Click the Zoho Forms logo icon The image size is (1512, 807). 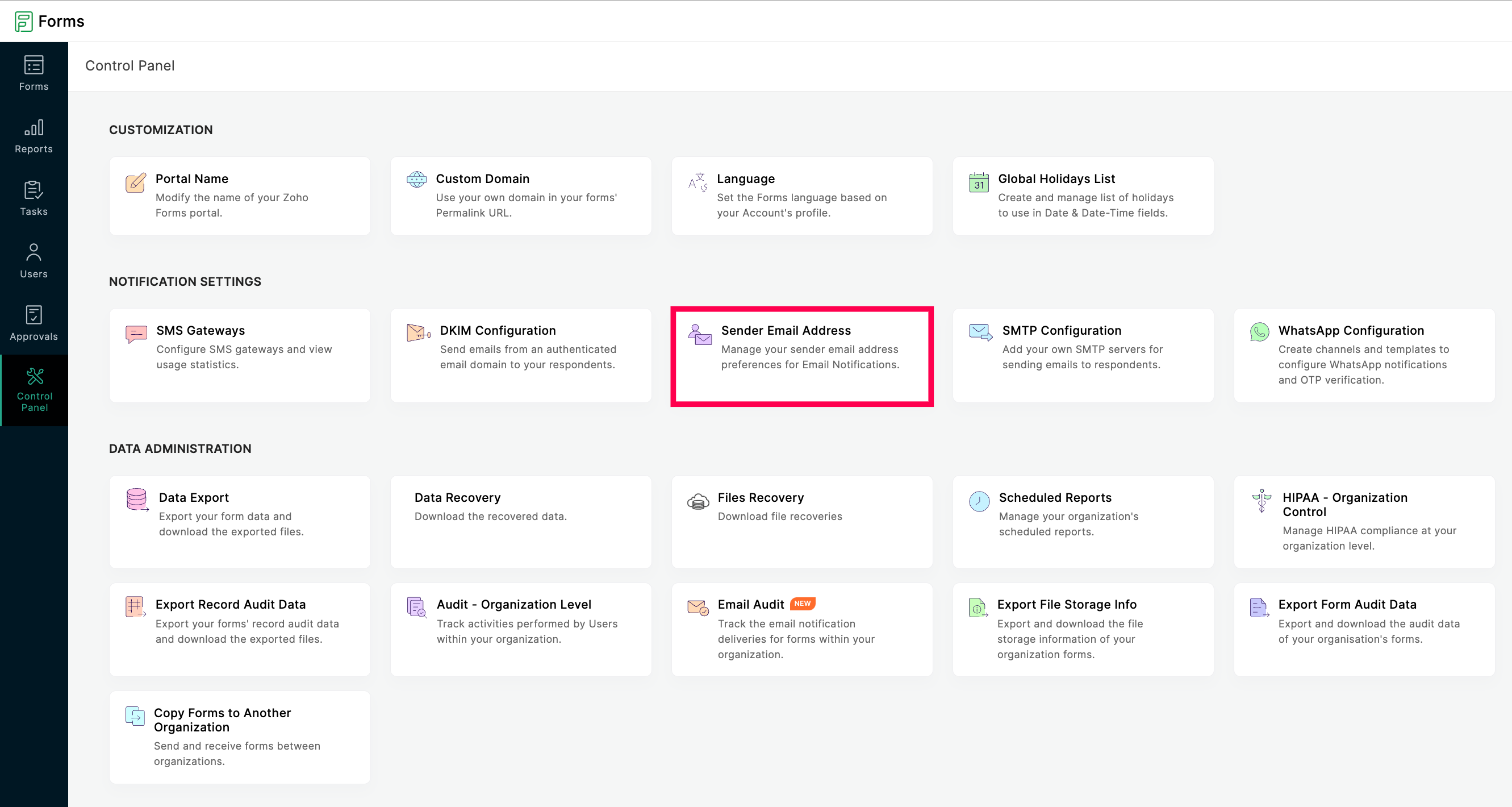point(23,21)
